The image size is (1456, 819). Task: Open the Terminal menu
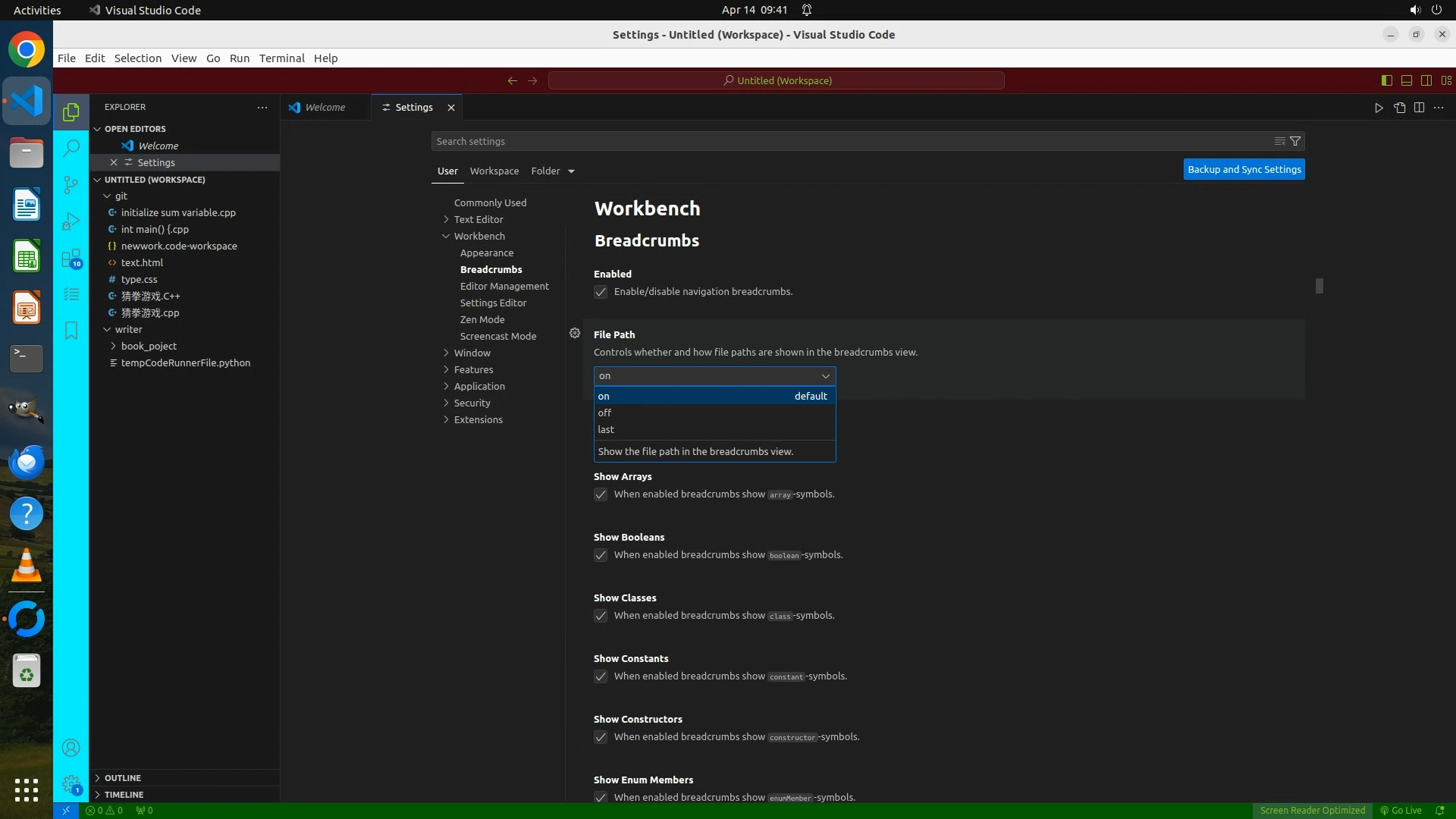coord(281,58)
